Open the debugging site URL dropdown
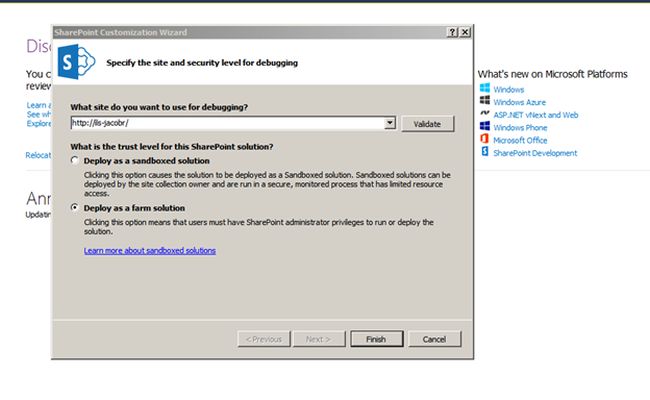 pos(390,123)
